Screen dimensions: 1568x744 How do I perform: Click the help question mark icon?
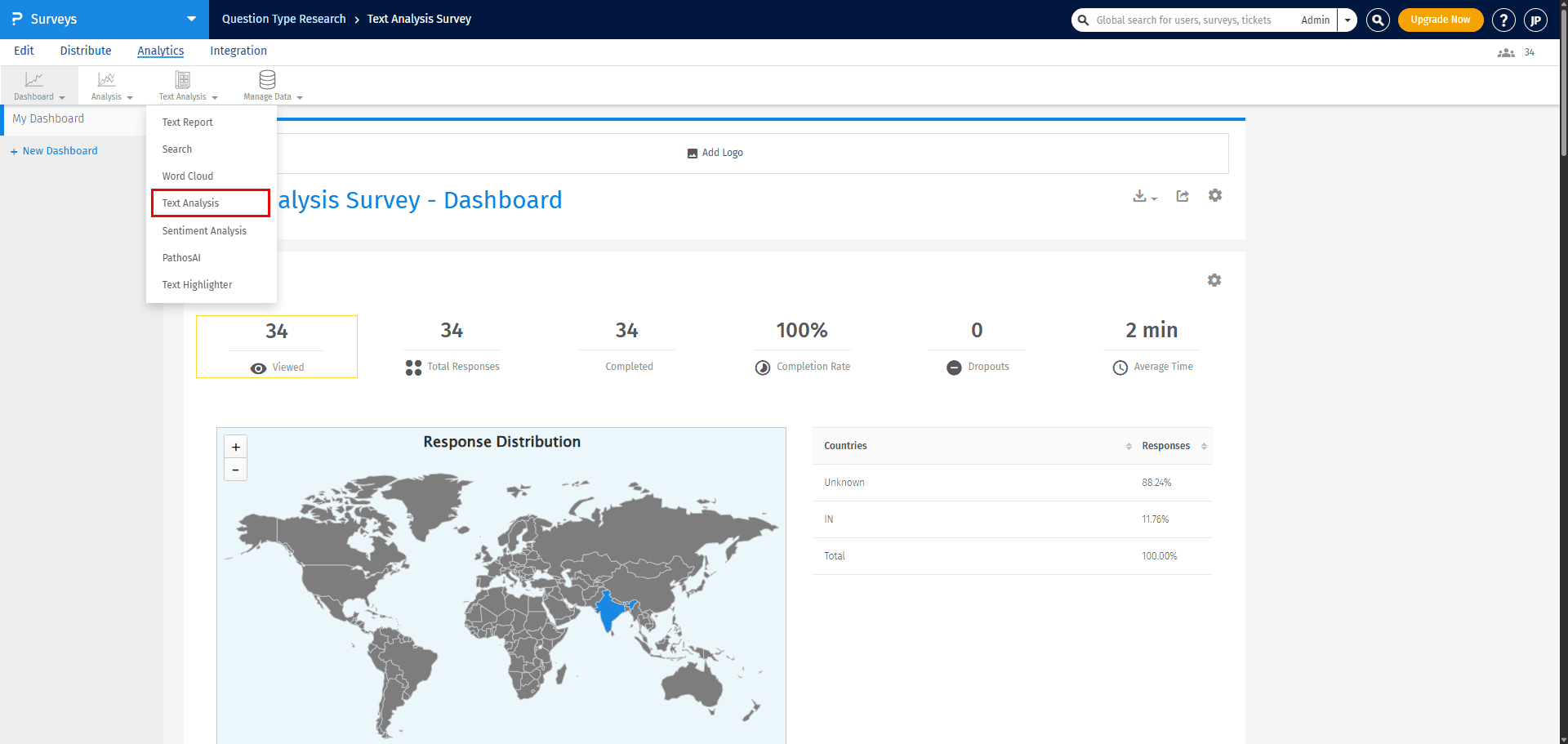[1503, 20]
